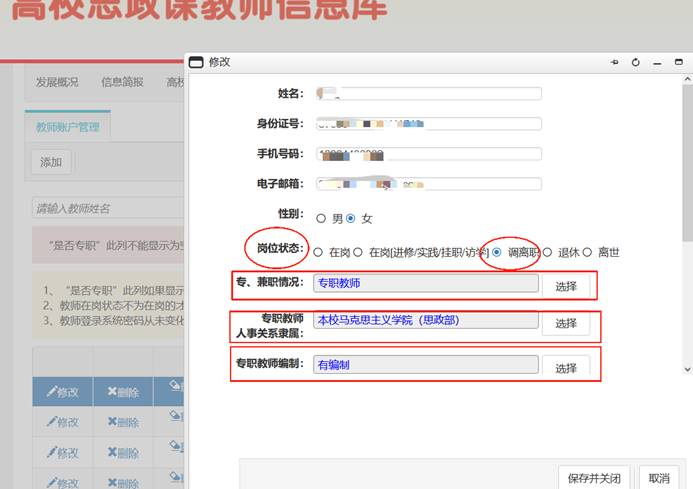Click the dialog vertical scrollbar
Viewport: 693px width, 489px height.
[x=687, y=200]
